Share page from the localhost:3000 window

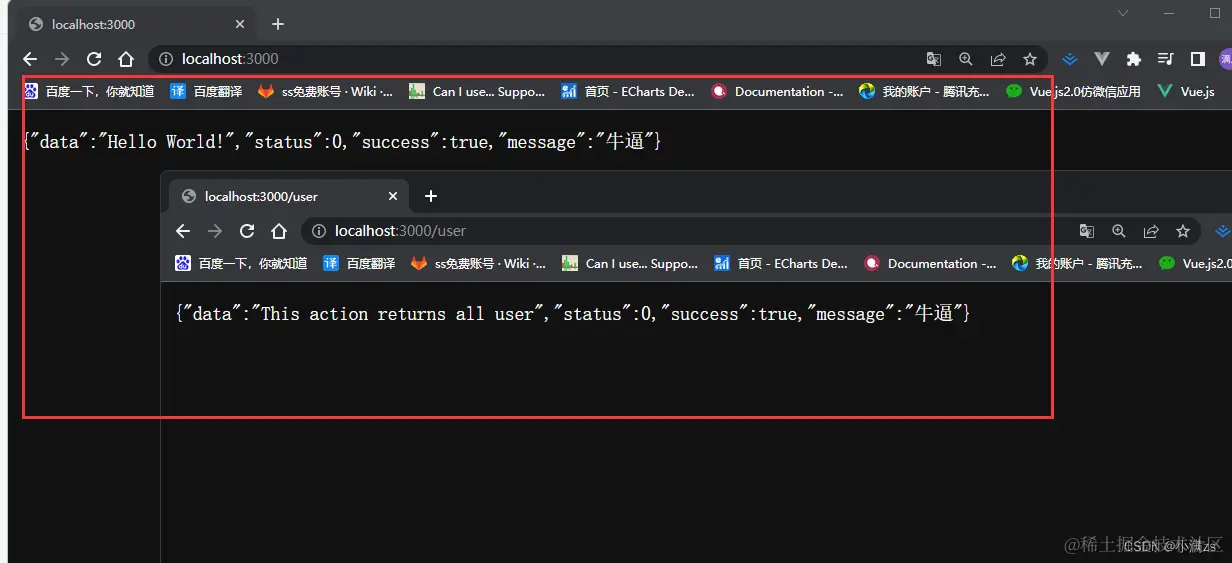point(998,59)
